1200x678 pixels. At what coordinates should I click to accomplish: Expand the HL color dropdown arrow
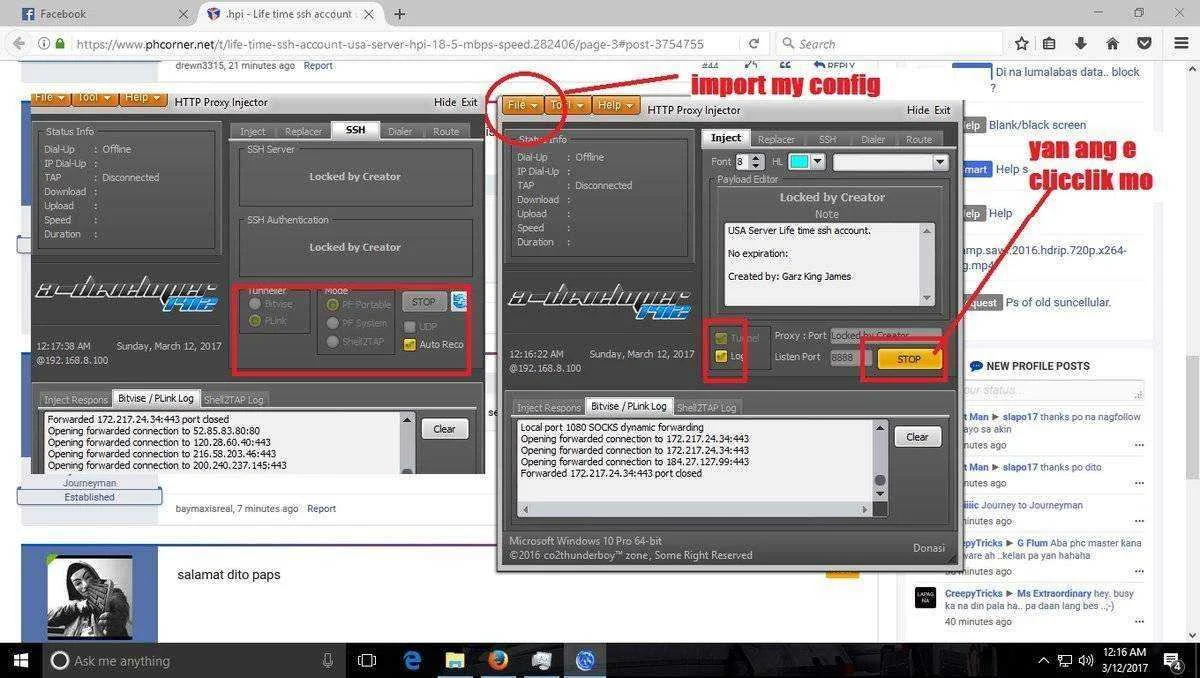coord(818,162)
